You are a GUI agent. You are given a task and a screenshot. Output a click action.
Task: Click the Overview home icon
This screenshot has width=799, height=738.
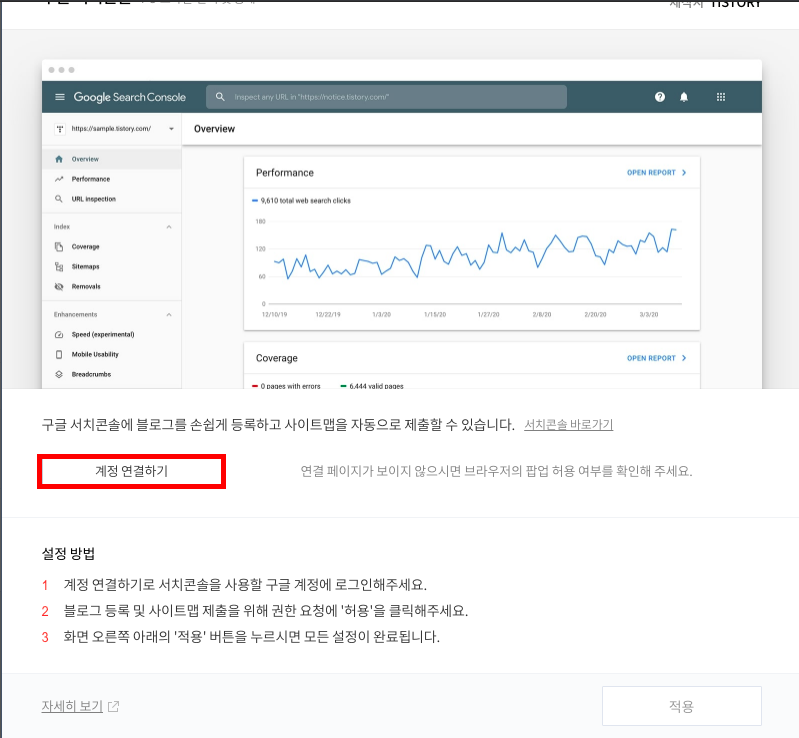tap(59, 159)
